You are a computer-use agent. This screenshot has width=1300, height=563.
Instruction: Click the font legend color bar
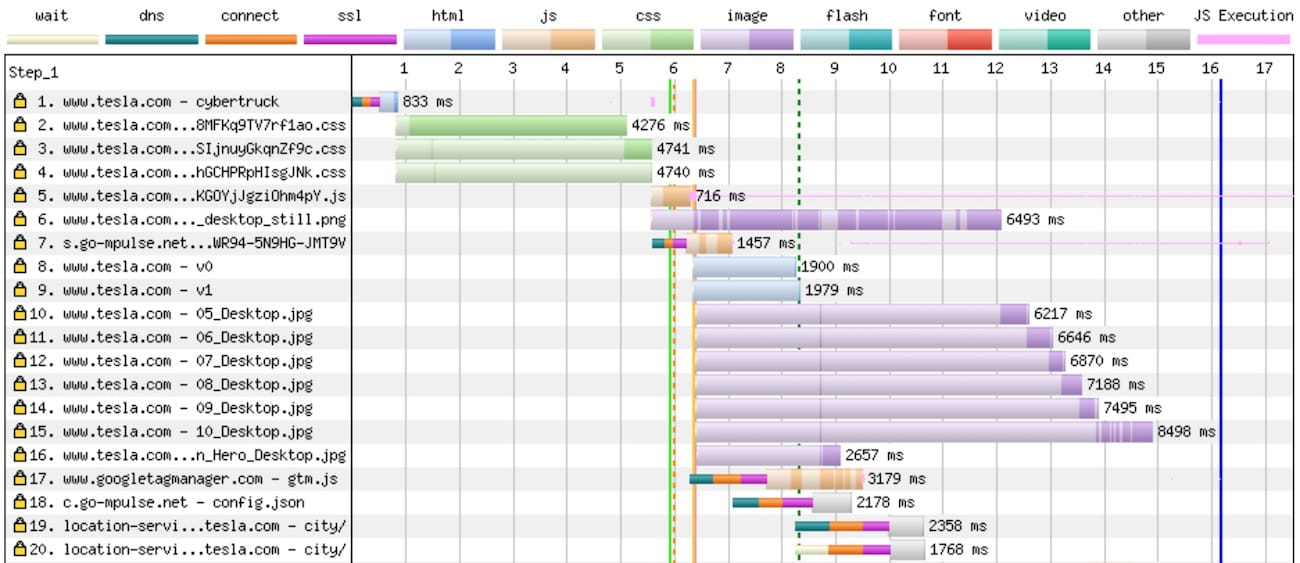[944, 39]
